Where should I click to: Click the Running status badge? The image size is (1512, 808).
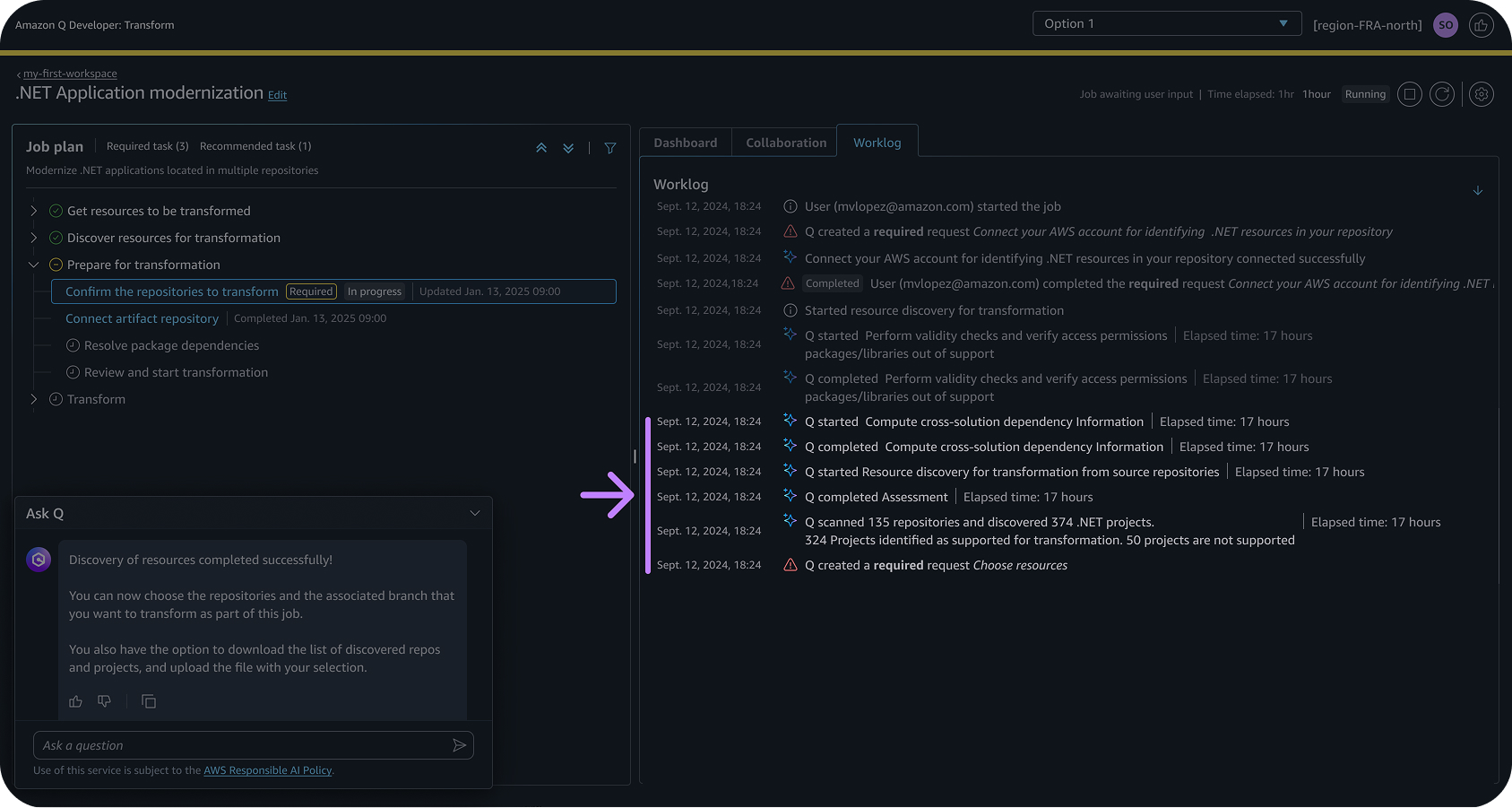[x=1365, y=94]
